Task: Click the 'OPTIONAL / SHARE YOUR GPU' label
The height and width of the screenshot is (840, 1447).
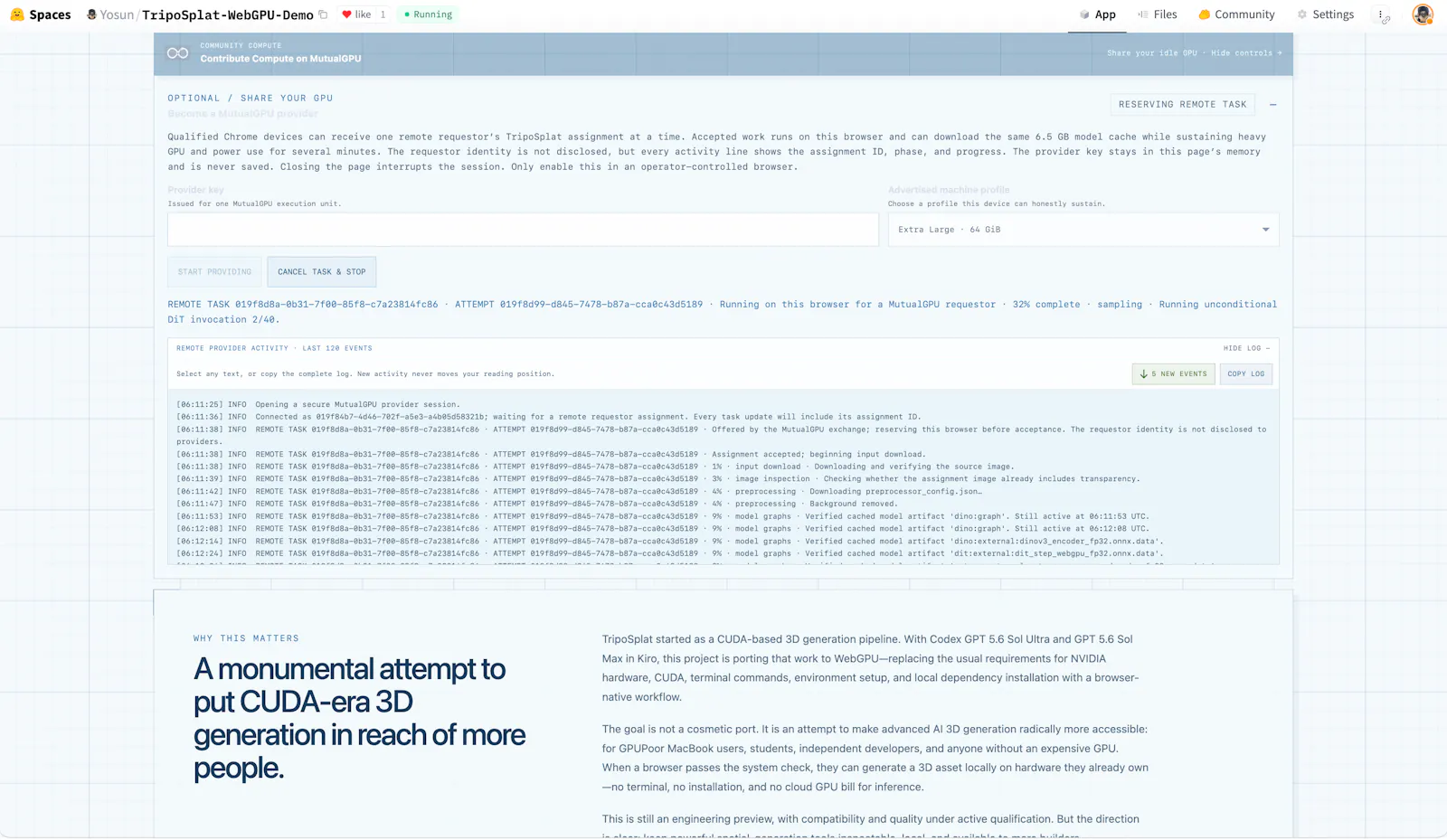Action: click(251, 99)
